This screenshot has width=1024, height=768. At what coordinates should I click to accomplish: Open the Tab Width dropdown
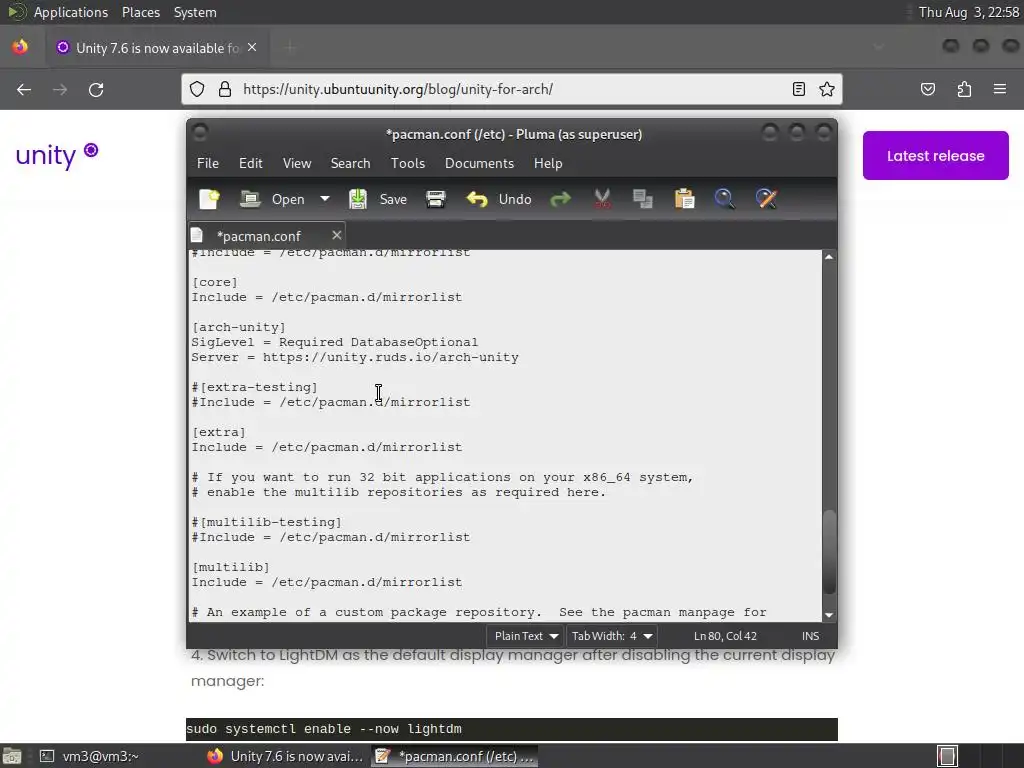612,635
